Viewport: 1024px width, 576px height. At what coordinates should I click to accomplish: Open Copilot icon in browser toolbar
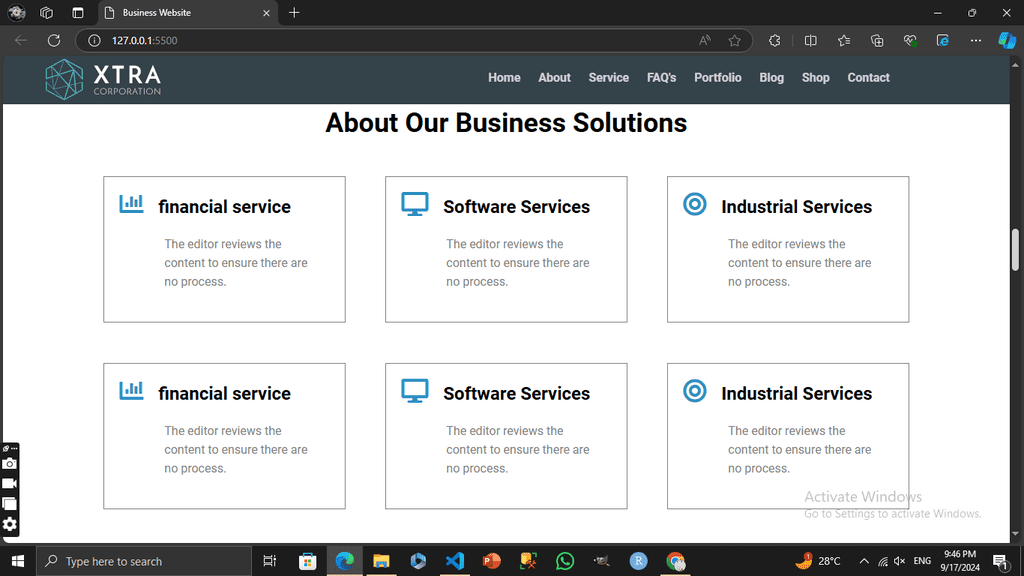click(1006, 40)
